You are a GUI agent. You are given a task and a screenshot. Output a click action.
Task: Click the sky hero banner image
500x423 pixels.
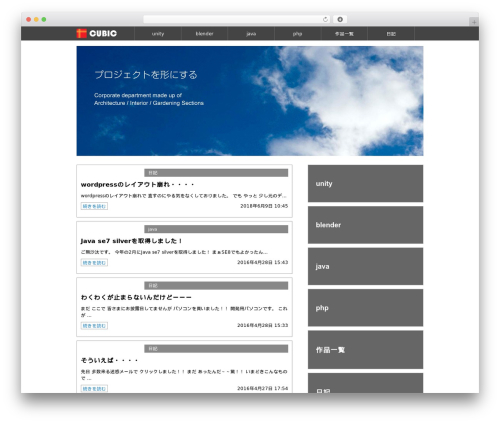coord(250,101)
